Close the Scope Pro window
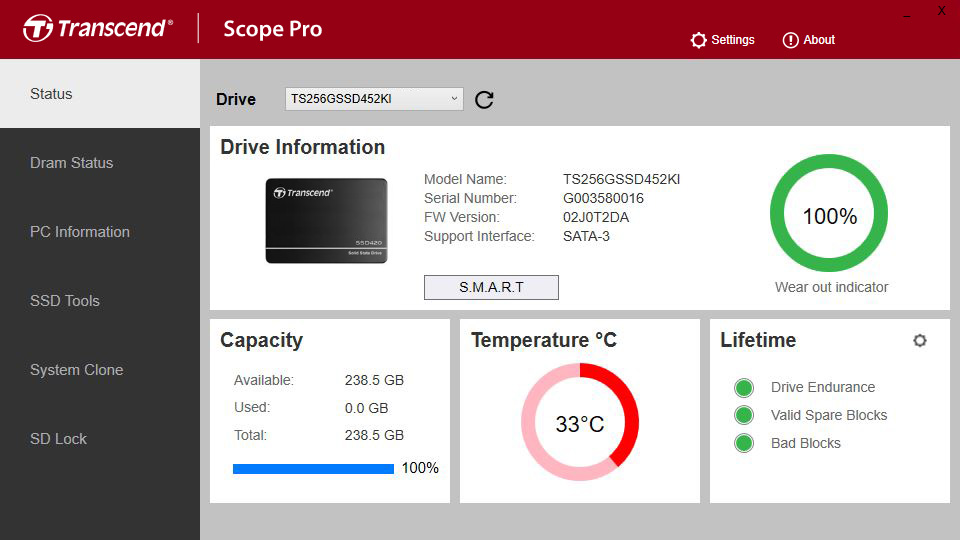Viewport: 960px width, 540px height. pos(942,11)
